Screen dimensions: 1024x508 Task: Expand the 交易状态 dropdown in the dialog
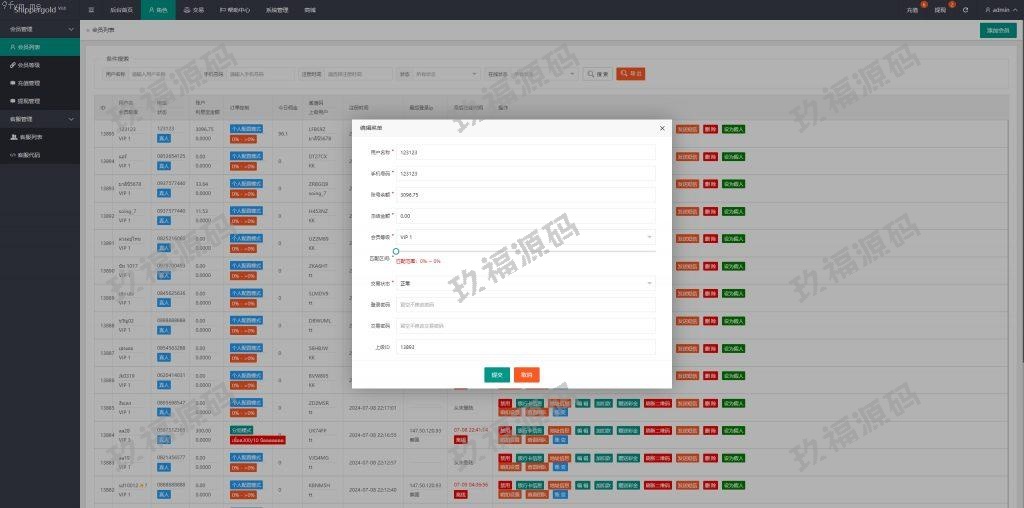[x=525, y=282]
